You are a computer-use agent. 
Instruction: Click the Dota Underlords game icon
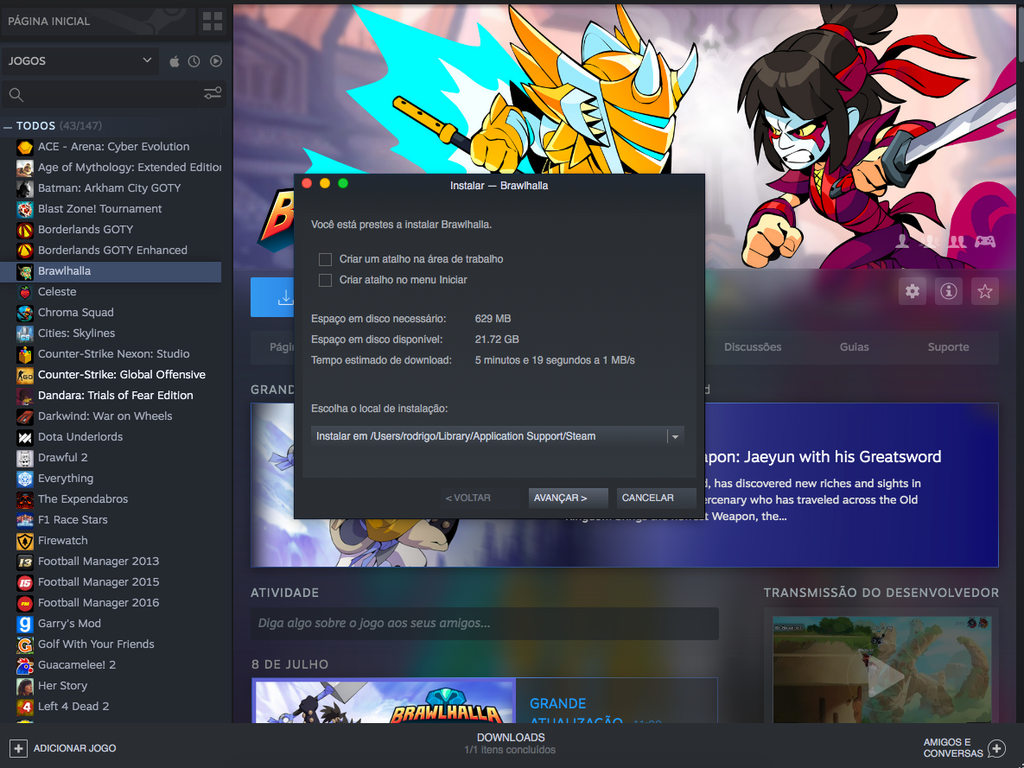(x=25, y=437)
